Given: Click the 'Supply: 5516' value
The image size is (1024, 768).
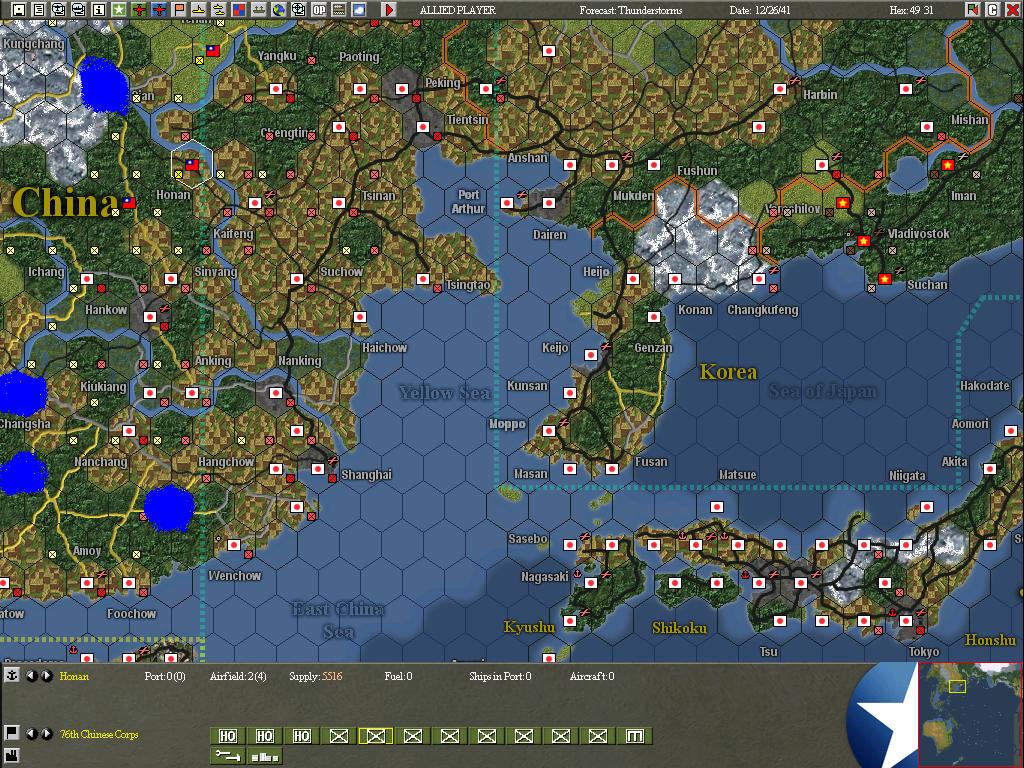Looking at the screenshot, I should 315,676.
